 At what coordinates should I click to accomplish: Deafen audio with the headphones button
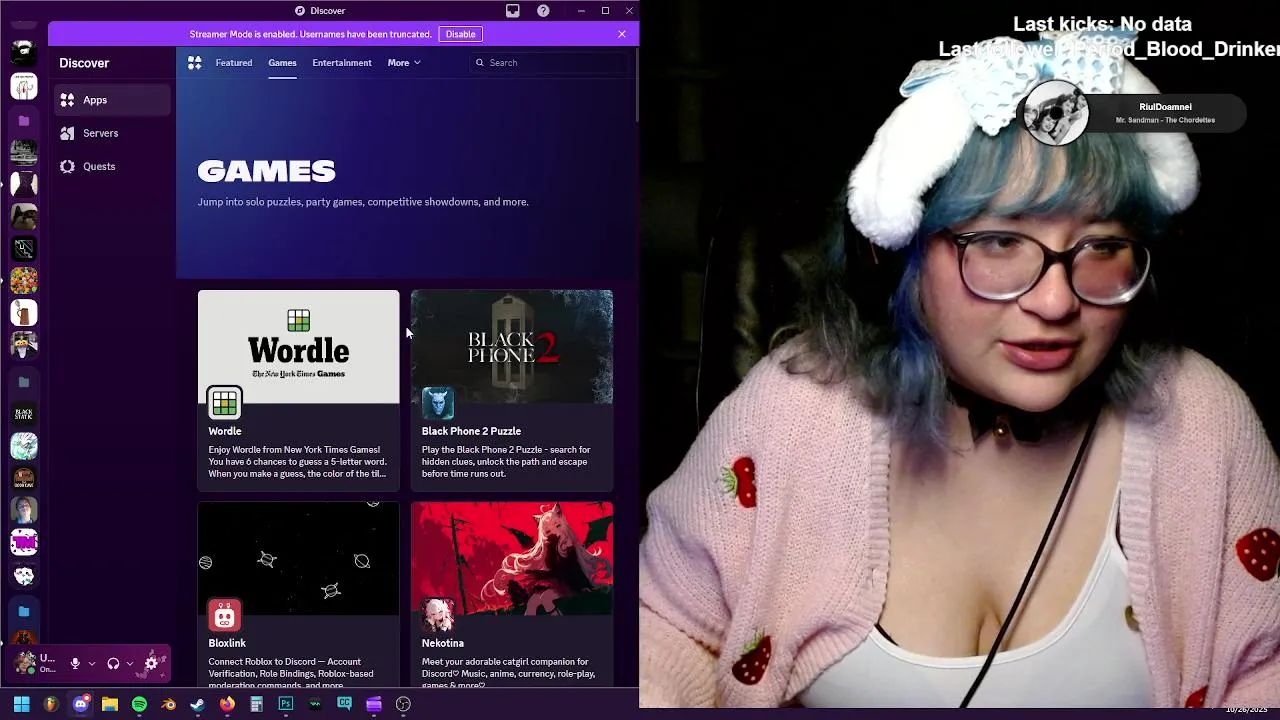(113, 663)
